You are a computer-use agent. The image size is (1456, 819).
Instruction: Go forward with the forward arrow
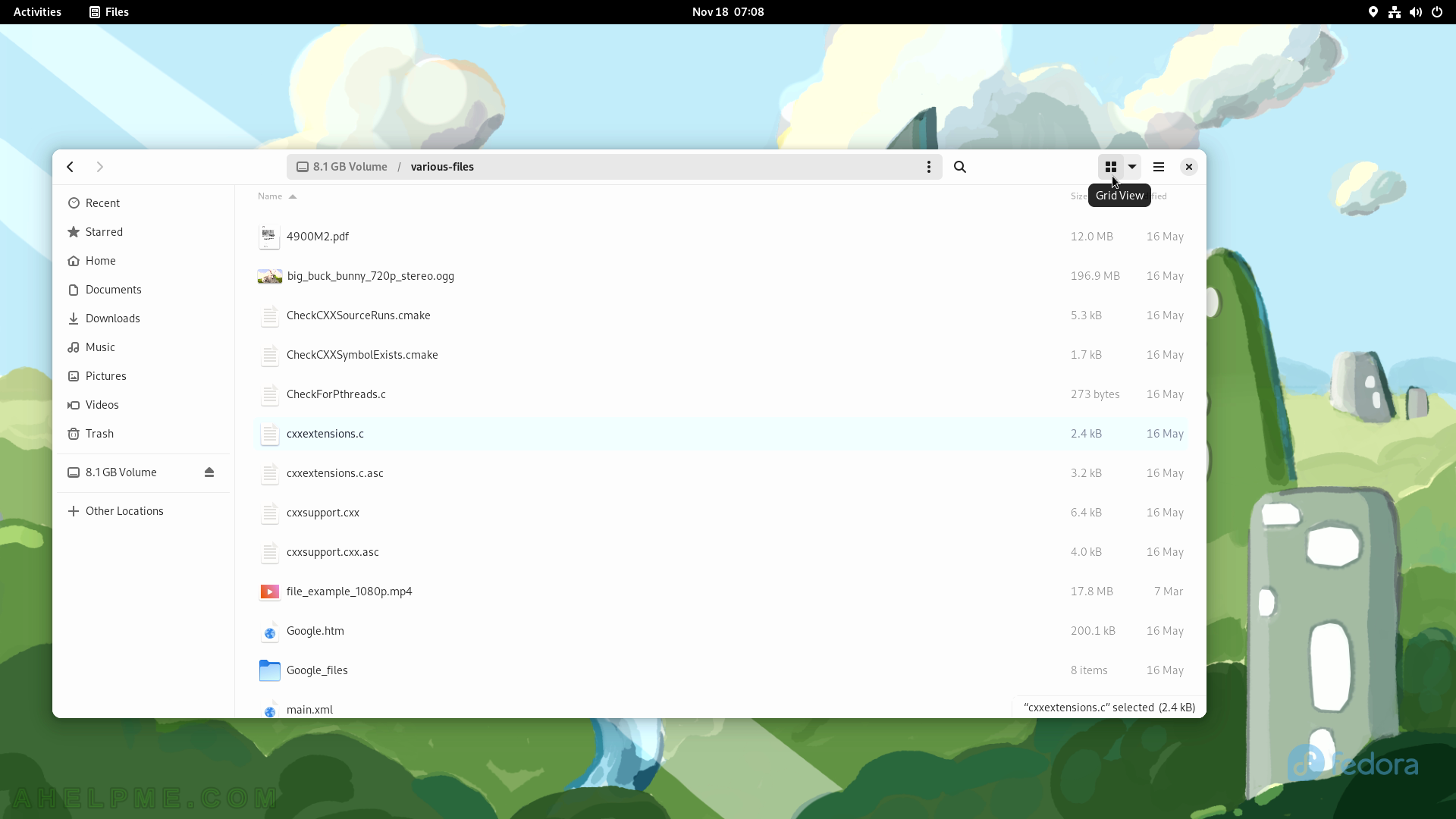99,167
